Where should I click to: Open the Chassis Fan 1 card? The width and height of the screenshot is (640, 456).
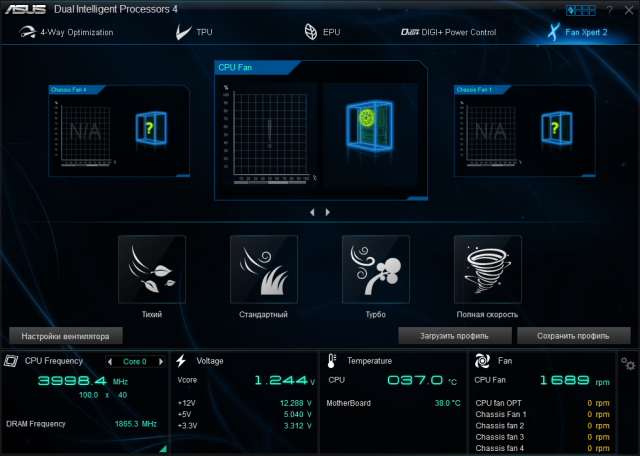[x=524, y=131]
